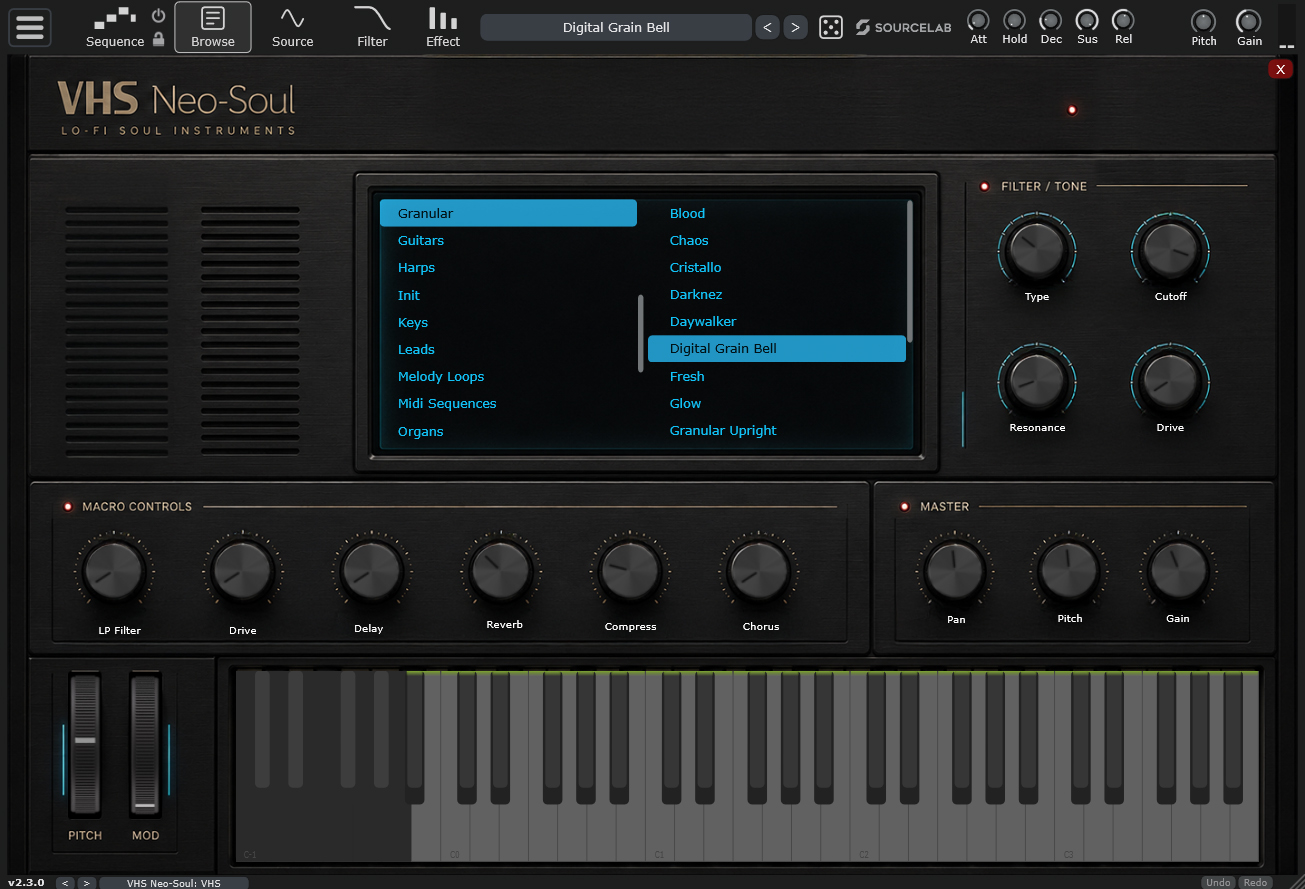
Task: Click the filter Type knob
Action: pyautogui.click(x=1036, y=249)
